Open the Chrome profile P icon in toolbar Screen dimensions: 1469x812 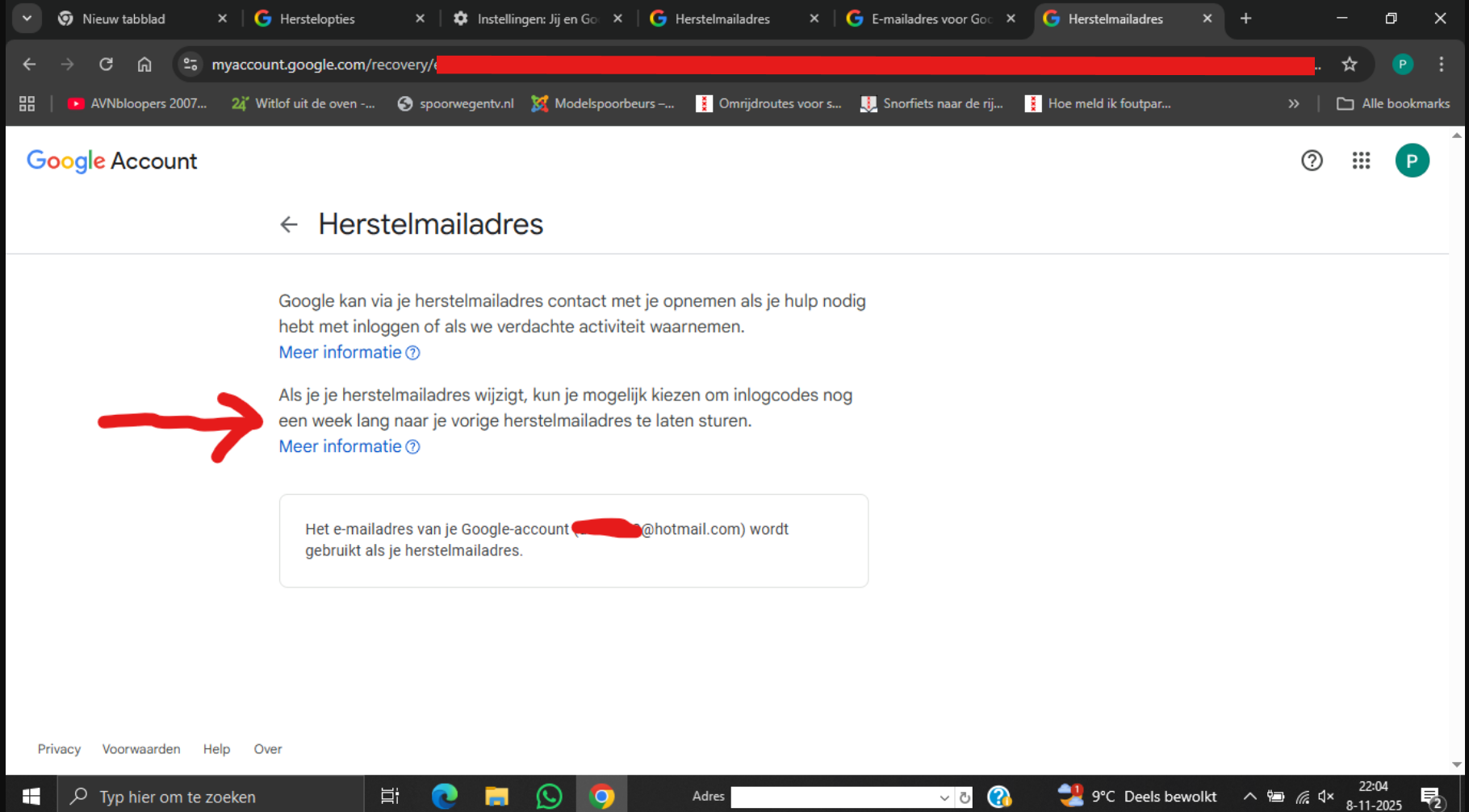coord(1403,65)
